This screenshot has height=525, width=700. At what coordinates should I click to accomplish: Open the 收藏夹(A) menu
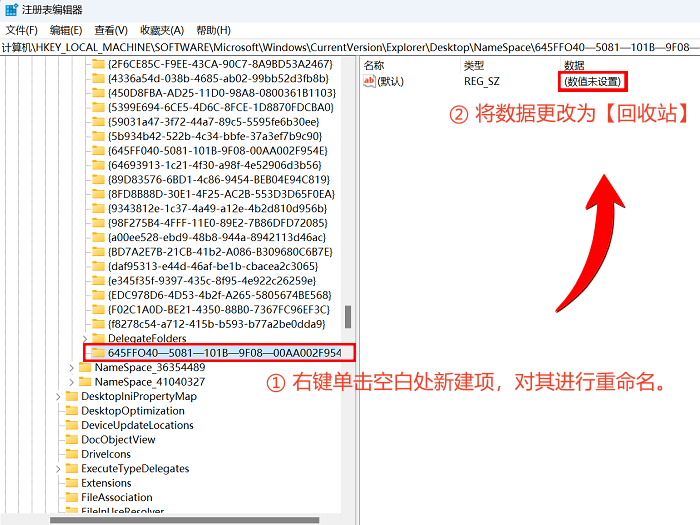(x=162, y=30)
